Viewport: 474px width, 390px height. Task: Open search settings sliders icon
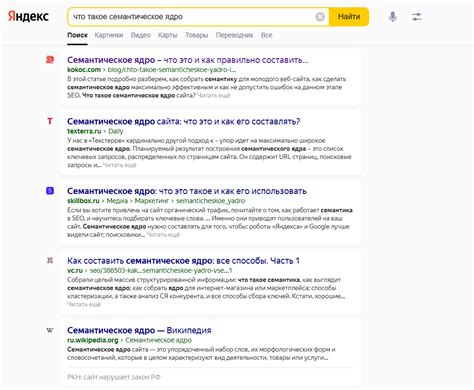coord(416,17)
